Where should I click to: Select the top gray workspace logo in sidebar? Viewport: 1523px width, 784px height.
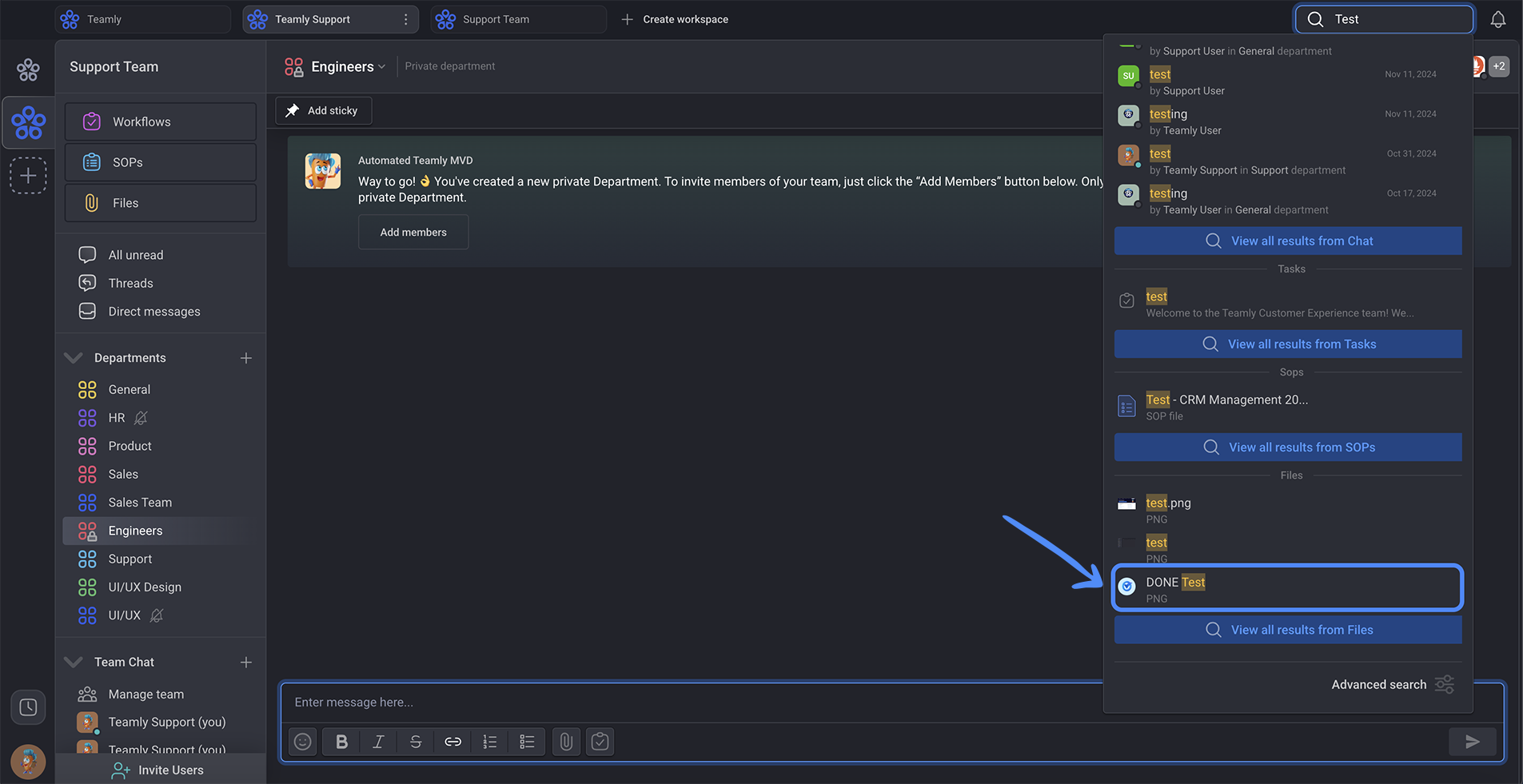point(28,70)
